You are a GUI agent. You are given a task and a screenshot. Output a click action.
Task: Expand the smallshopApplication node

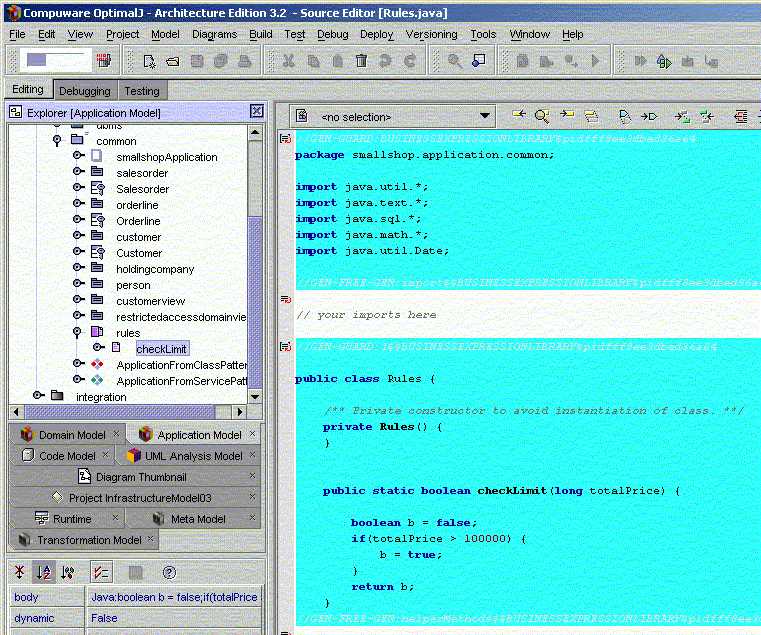[x=78, y=155]
